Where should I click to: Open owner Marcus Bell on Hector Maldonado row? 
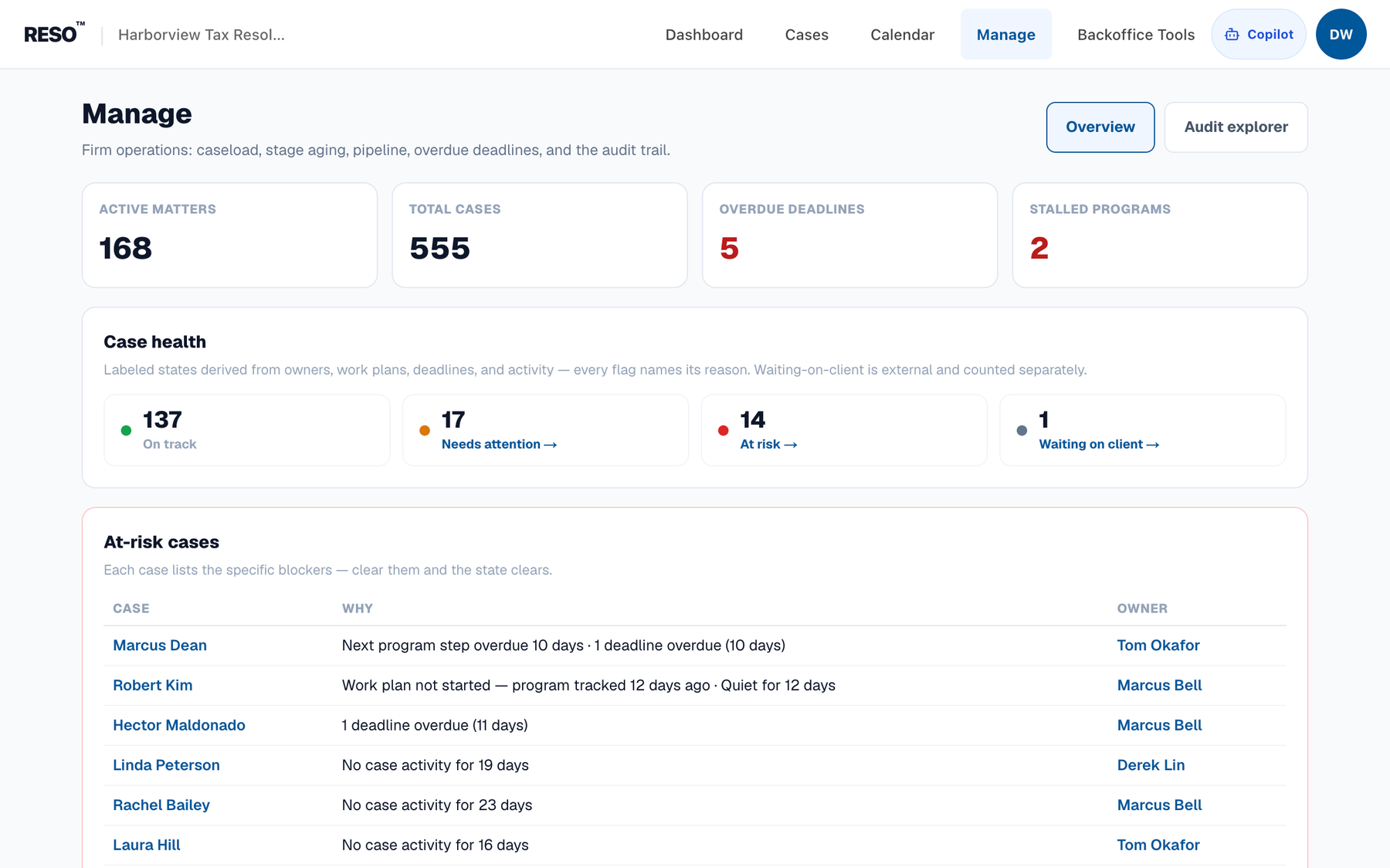pos(1159,725)
